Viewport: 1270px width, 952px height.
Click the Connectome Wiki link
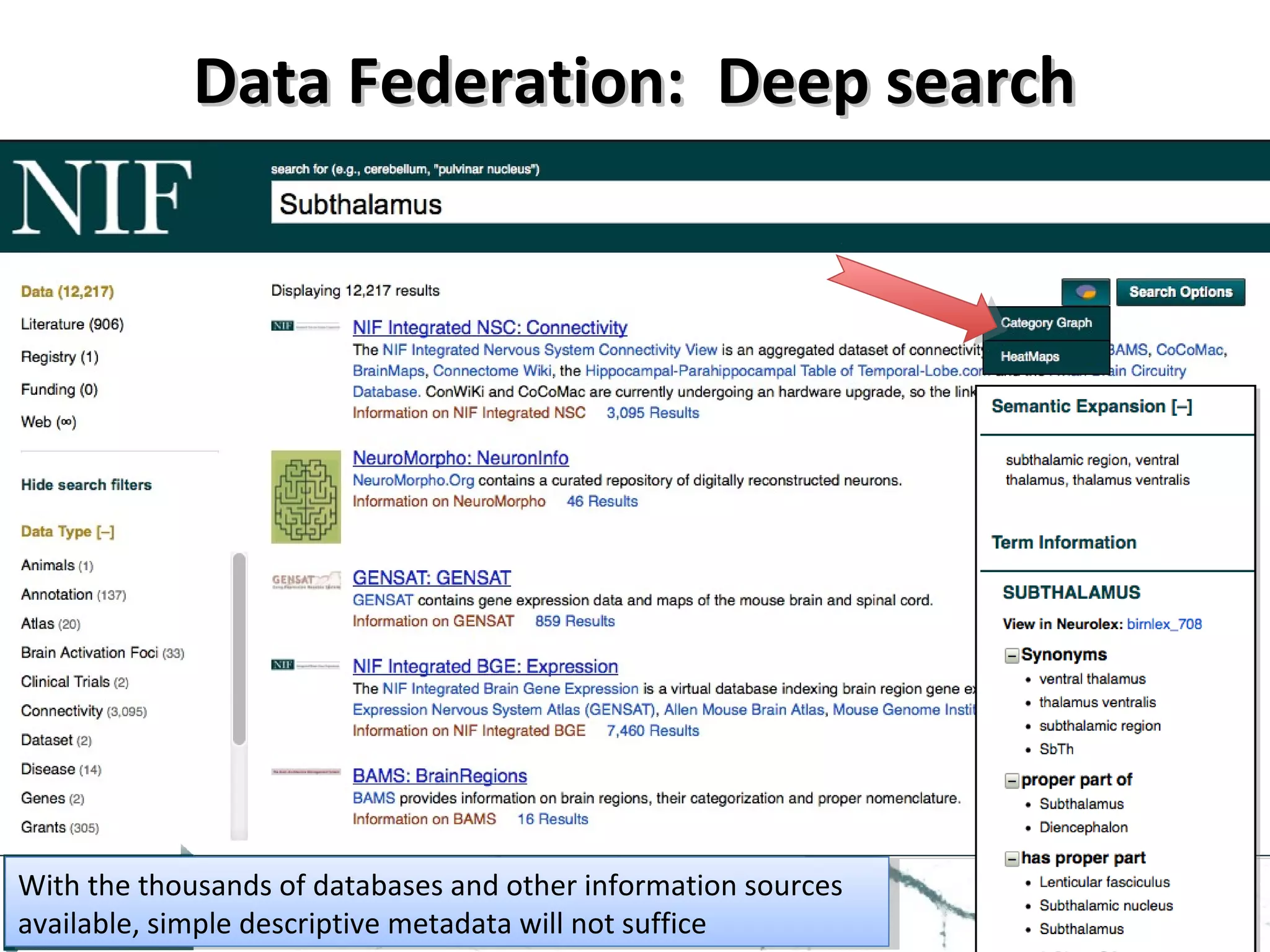(492, 371)
